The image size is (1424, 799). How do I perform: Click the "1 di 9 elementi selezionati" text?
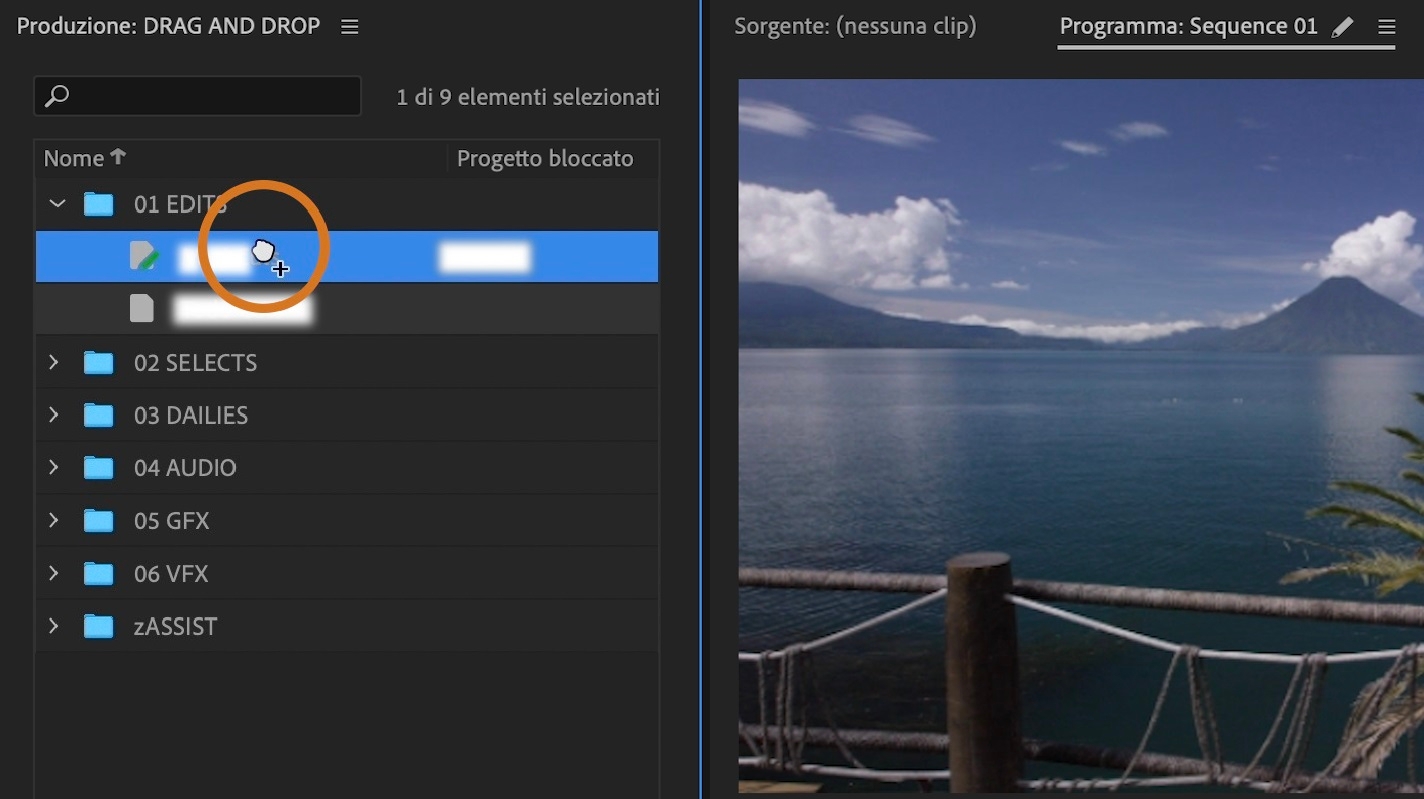[x=528, y=97]
